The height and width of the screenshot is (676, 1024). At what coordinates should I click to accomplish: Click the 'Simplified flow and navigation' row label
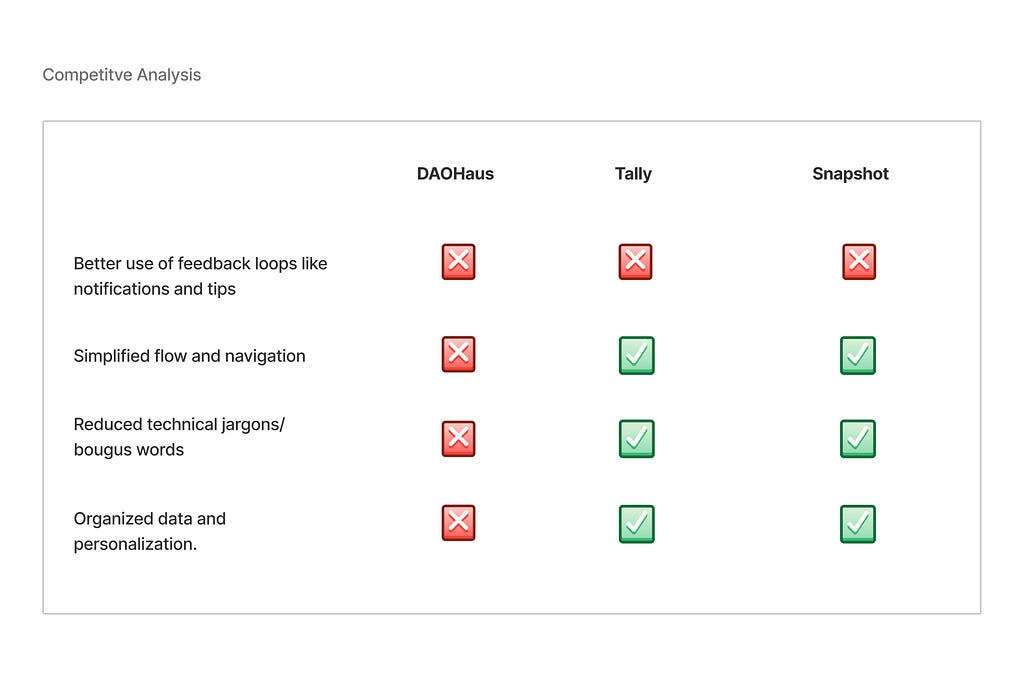(x=189, y=356)
